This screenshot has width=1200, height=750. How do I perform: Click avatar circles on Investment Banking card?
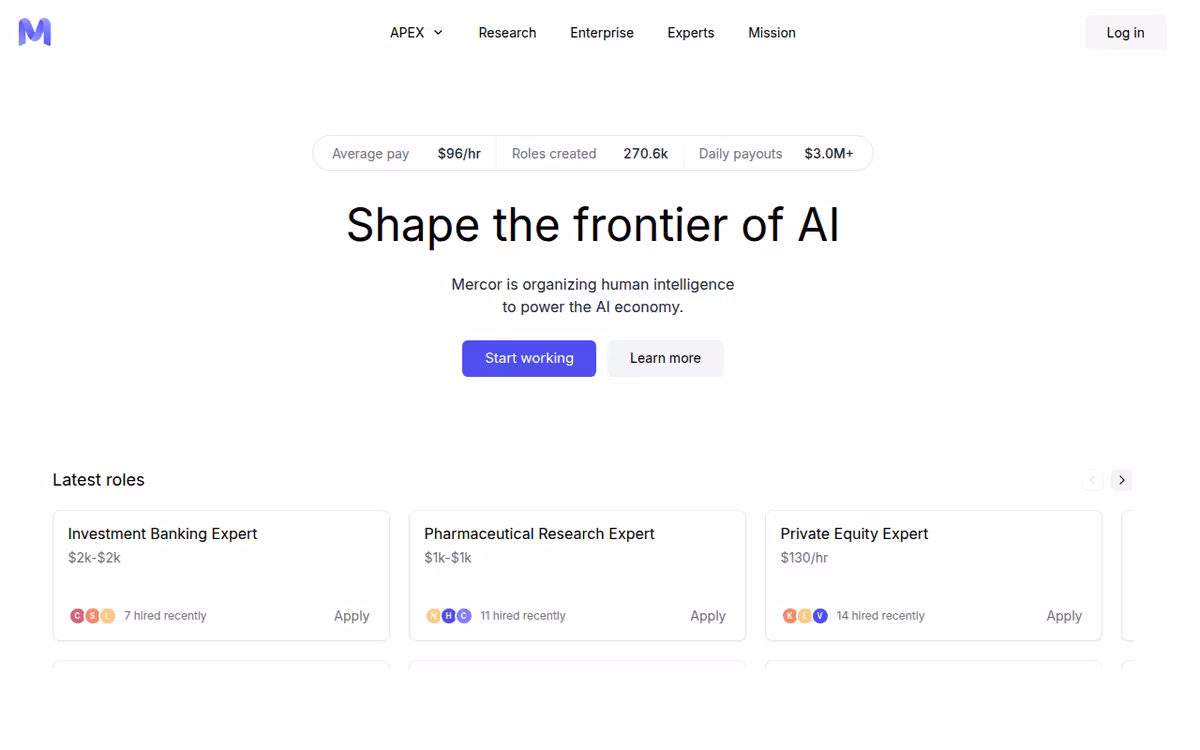(92, 616)
